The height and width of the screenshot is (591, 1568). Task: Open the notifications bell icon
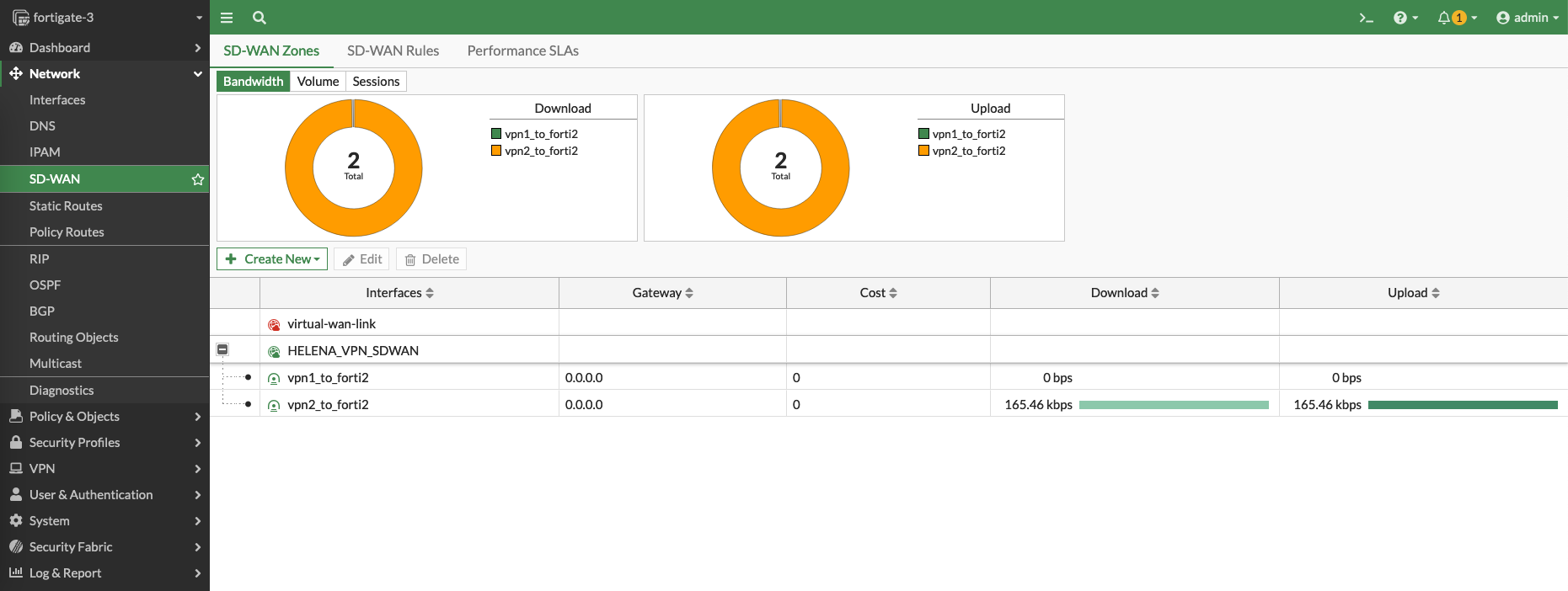click(1444, 18)
